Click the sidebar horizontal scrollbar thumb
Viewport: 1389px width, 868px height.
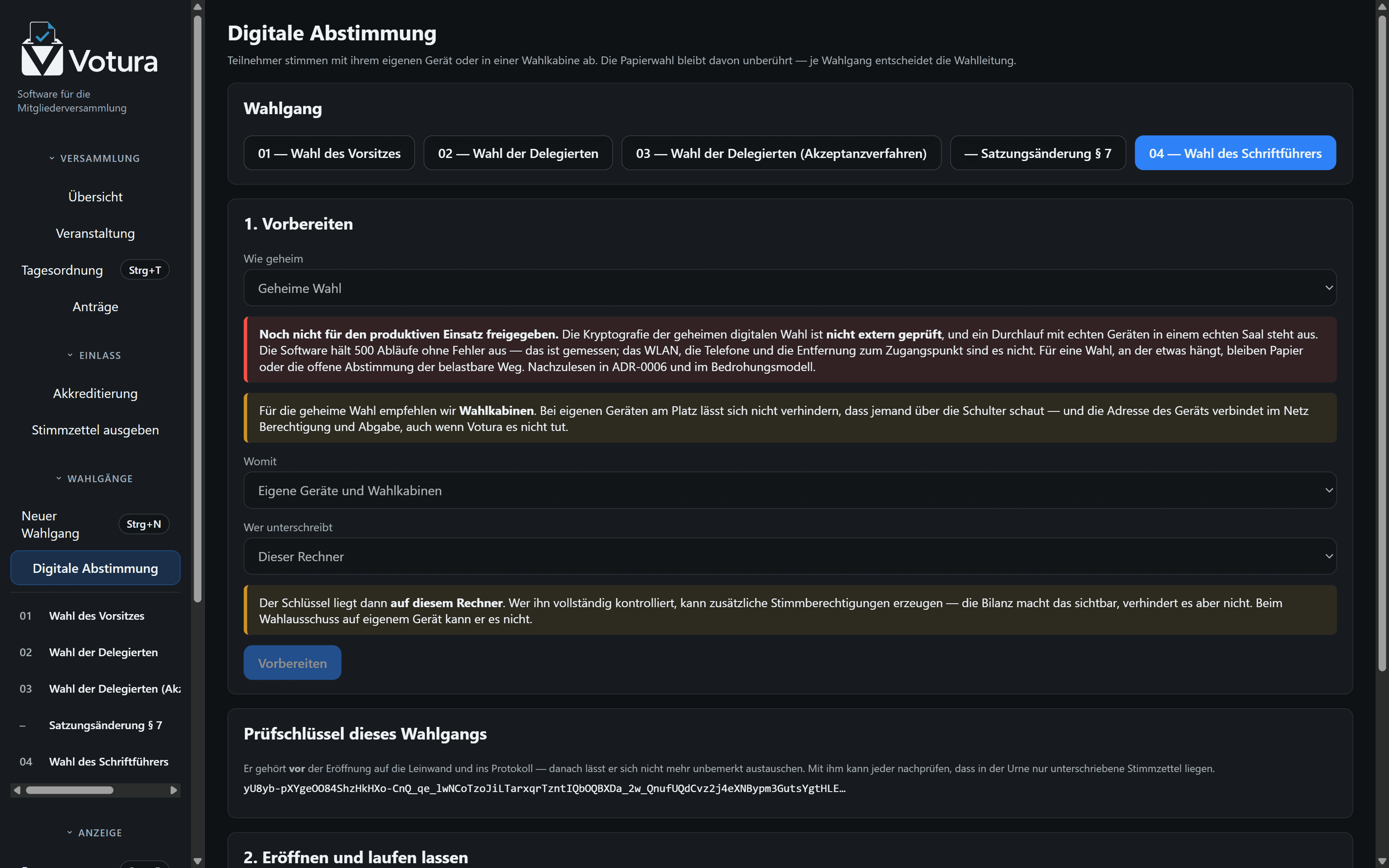point(69,790)
